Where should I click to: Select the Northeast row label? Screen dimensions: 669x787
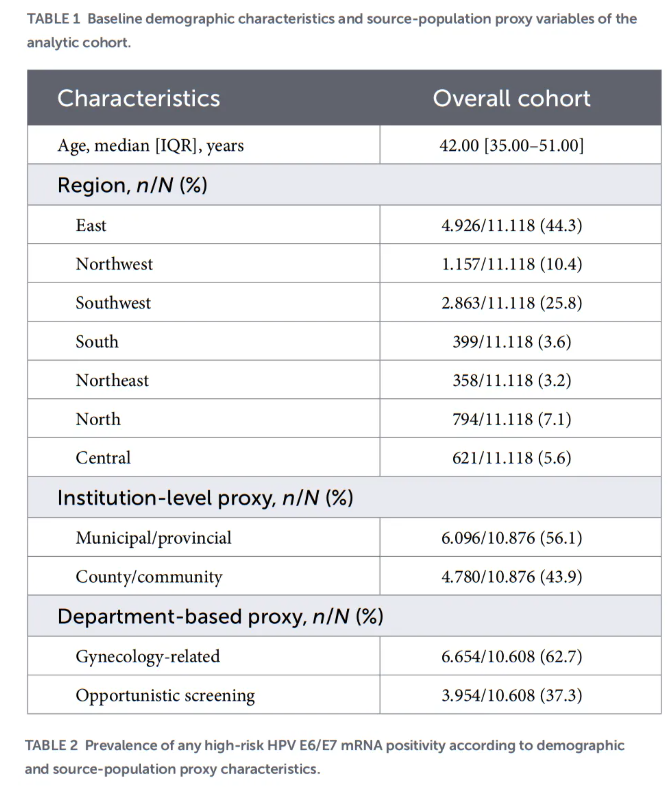[112, 380]
